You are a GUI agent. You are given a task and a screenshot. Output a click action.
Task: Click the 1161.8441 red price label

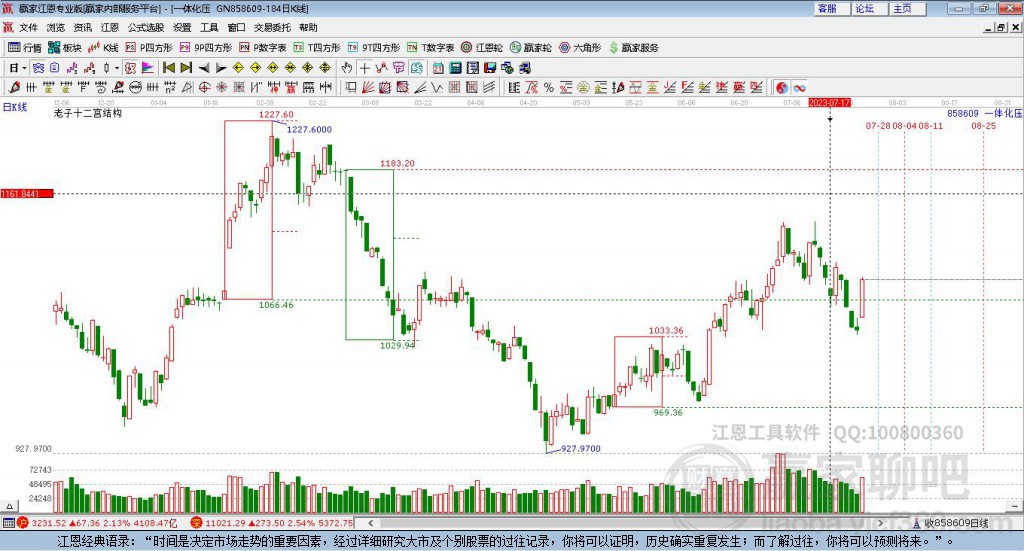coord(27,194)
